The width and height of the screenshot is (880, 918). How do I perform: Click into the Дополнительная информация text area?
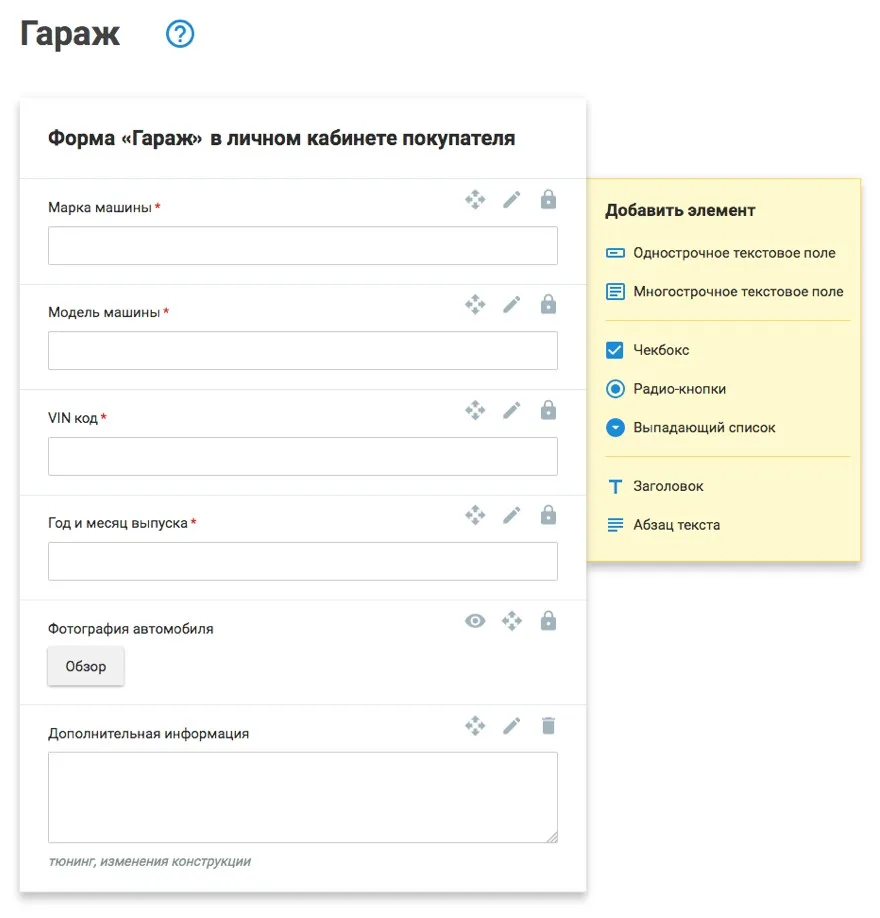tap(302, 797)
